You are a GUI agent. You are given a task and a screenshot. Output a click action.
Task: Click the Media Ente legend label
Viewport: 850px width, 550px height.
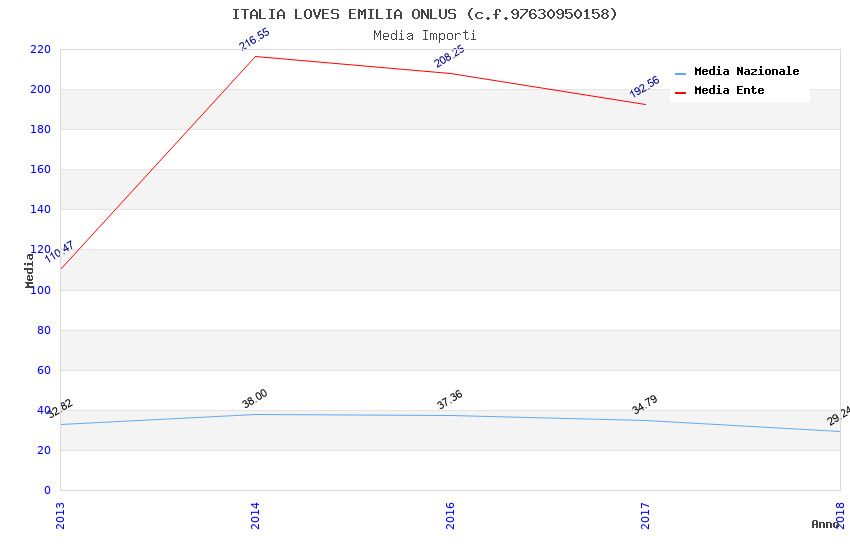pos(729,90)
